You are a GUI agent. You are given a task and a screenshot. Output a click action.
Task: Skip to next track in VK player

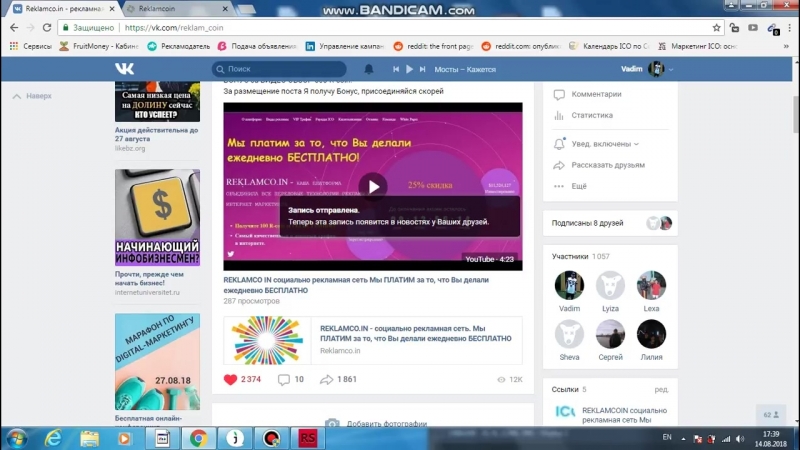coord(422,69)
